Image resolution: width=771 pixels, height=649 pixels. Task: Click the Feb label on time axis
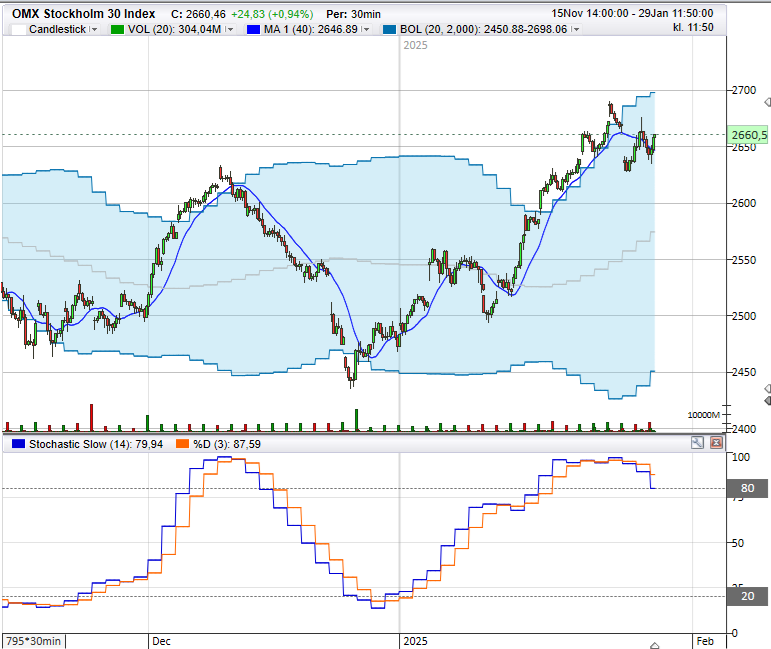tap(705, 641)
